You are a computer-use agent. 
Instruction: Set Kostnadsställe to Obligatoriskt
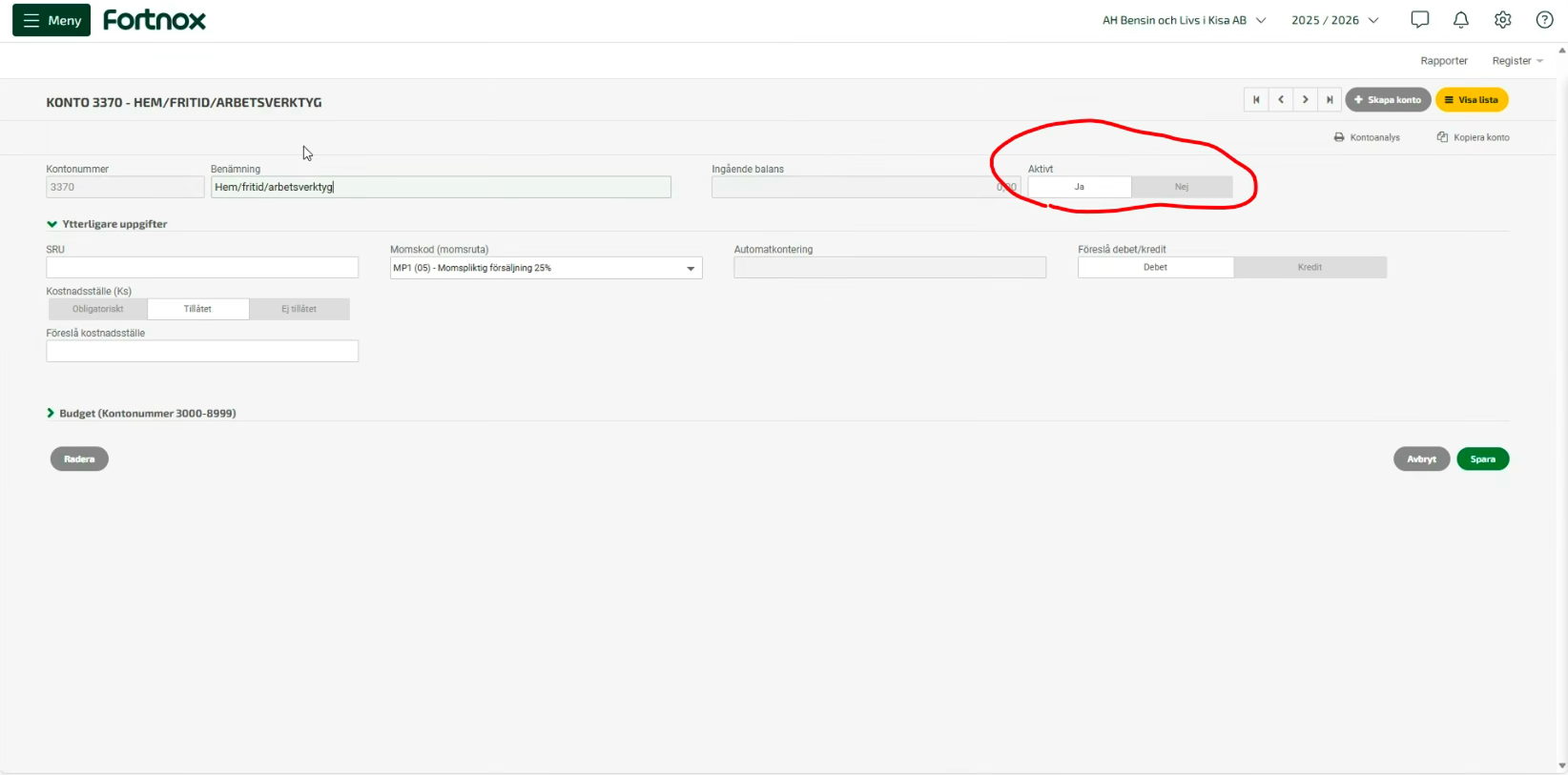(98, 309)
